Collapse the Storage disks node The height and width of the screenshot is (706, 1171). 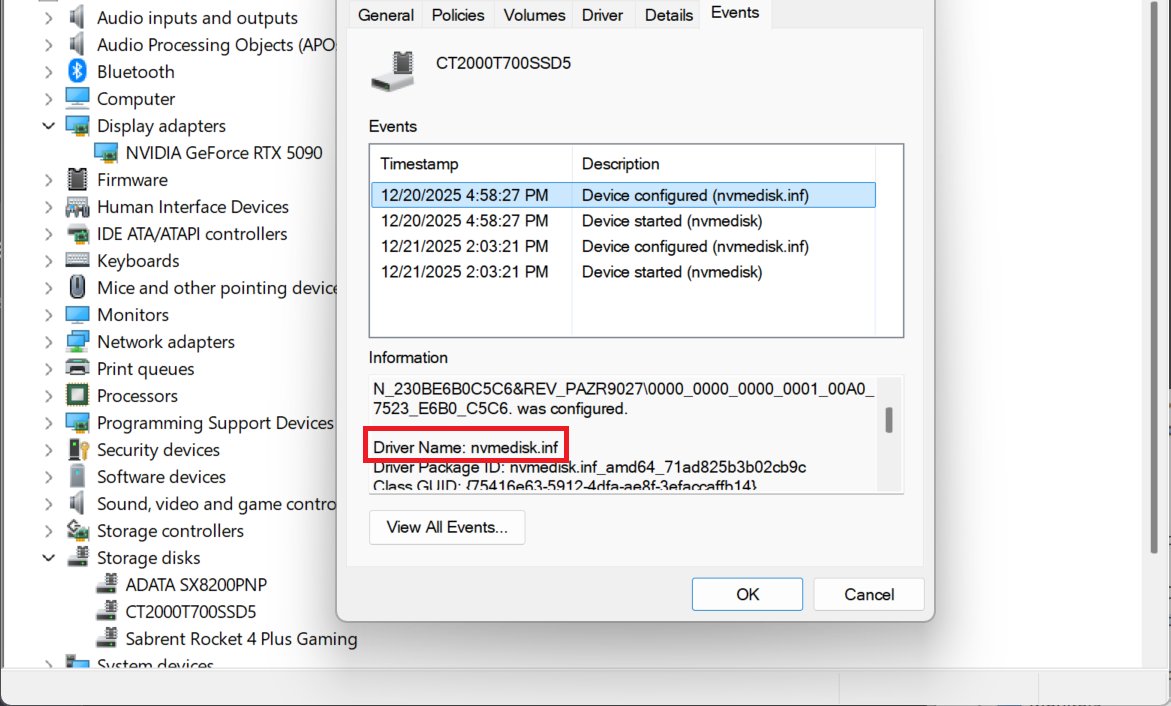pos(49,557)
